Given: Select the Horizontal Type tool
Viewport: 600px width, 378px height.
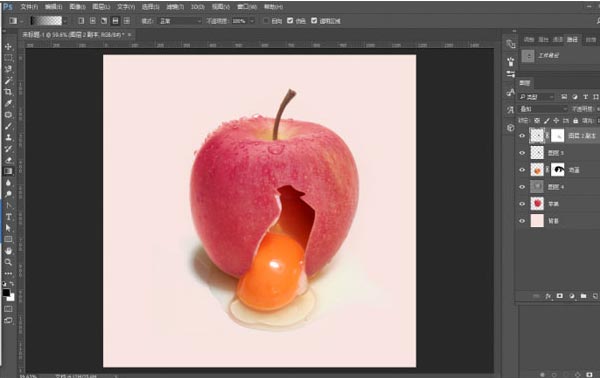Looking at the screenshot, I should tap(8, 217).
